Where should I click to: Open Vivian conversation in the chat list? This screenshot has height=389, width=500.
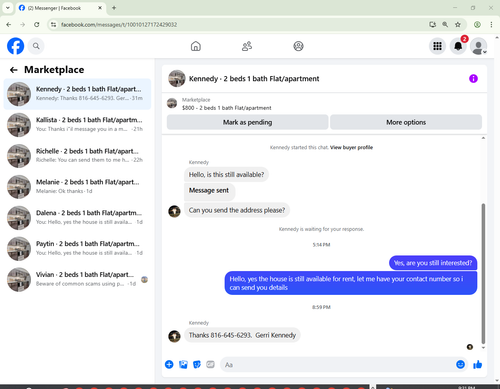pos(77,279)
